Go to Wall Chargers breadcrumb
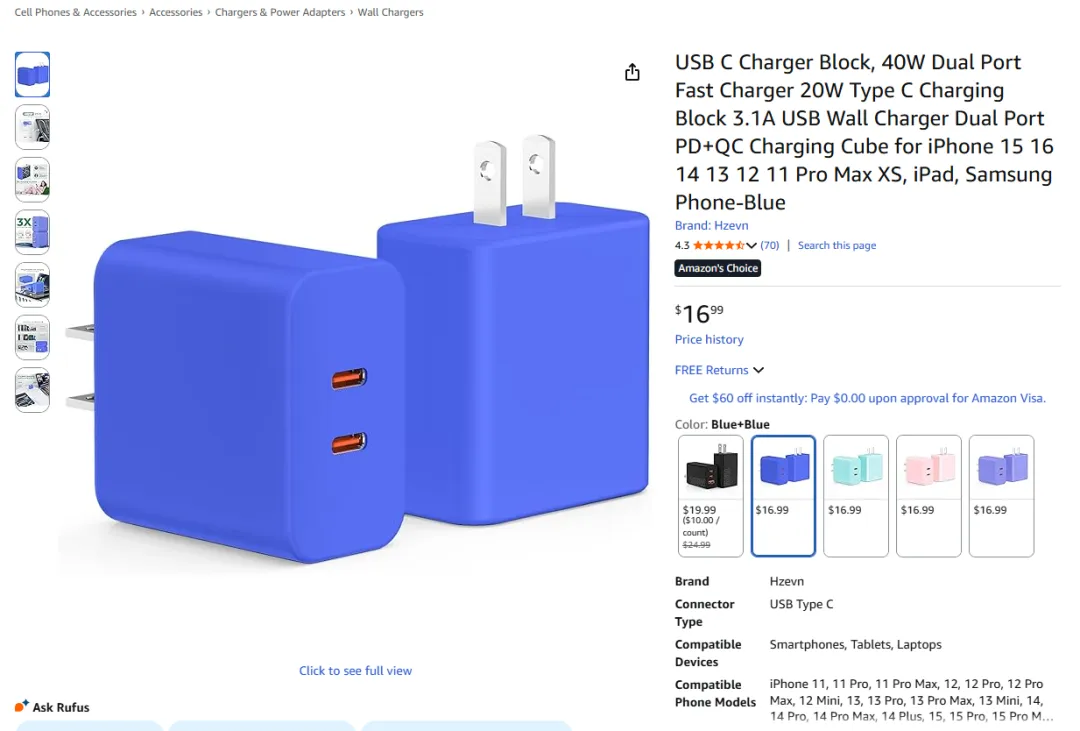1080x731 pixels. pos(391,12)
